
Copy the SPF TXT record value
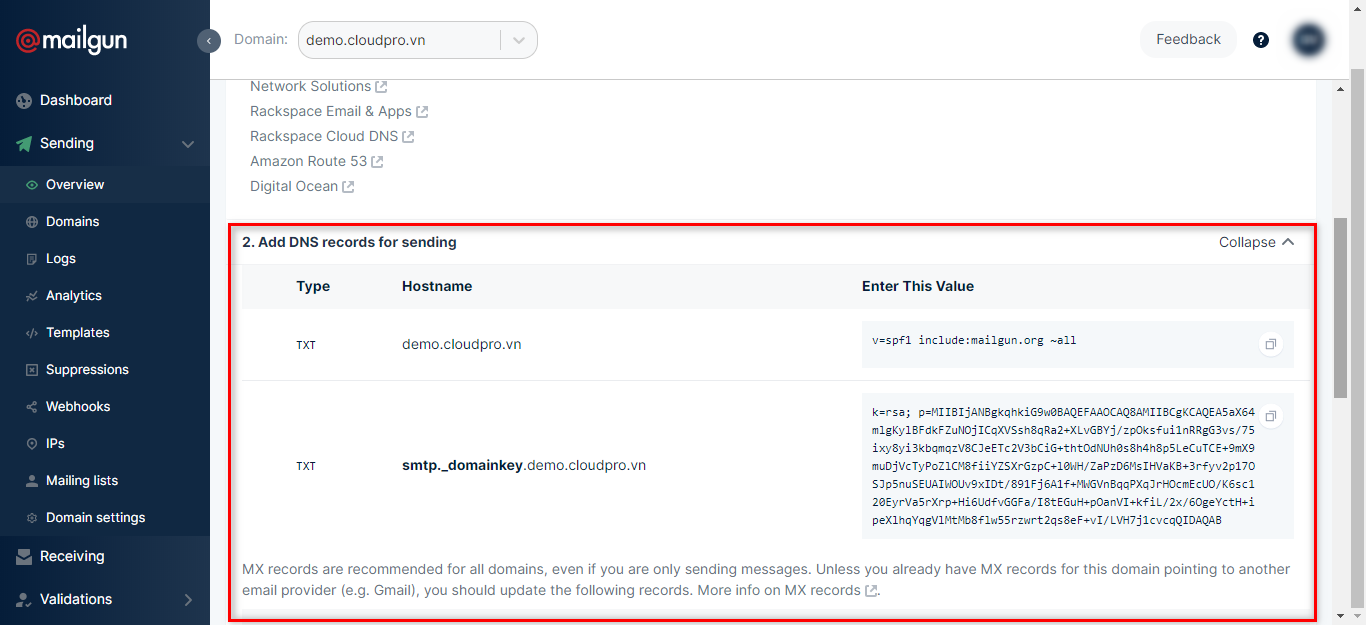[1271, 343]
